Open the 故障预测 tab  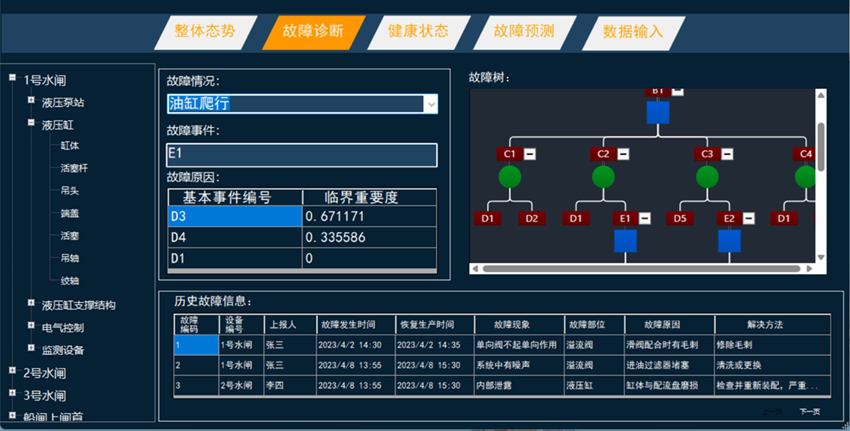pos(524,33)
